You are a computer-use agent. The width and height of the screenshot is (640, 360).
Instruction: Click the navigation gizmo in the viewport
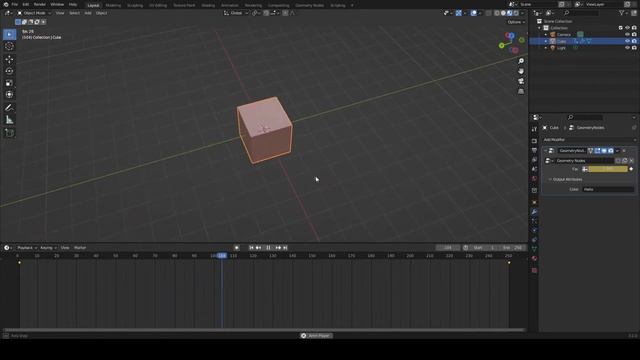coord(511,42)
